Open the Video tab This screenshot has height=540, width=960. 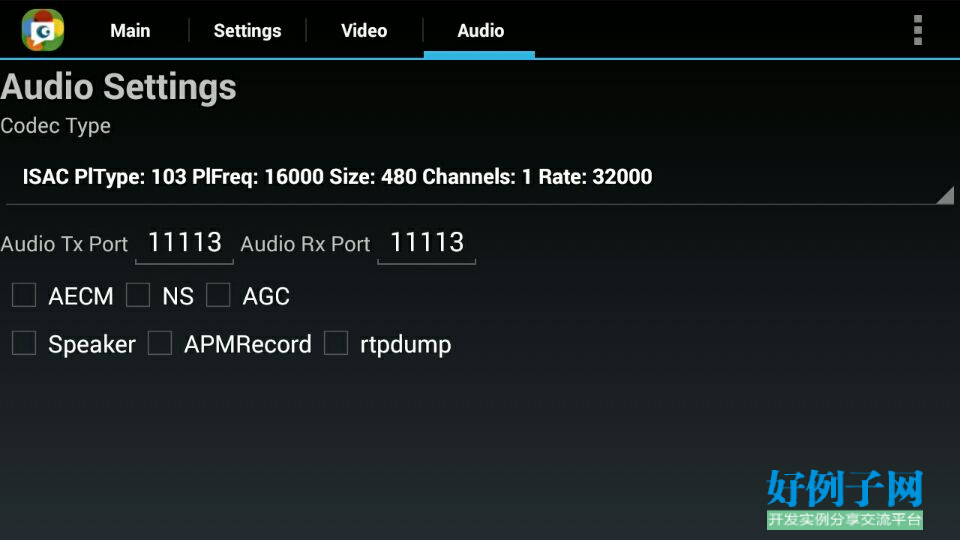point(364,31)
